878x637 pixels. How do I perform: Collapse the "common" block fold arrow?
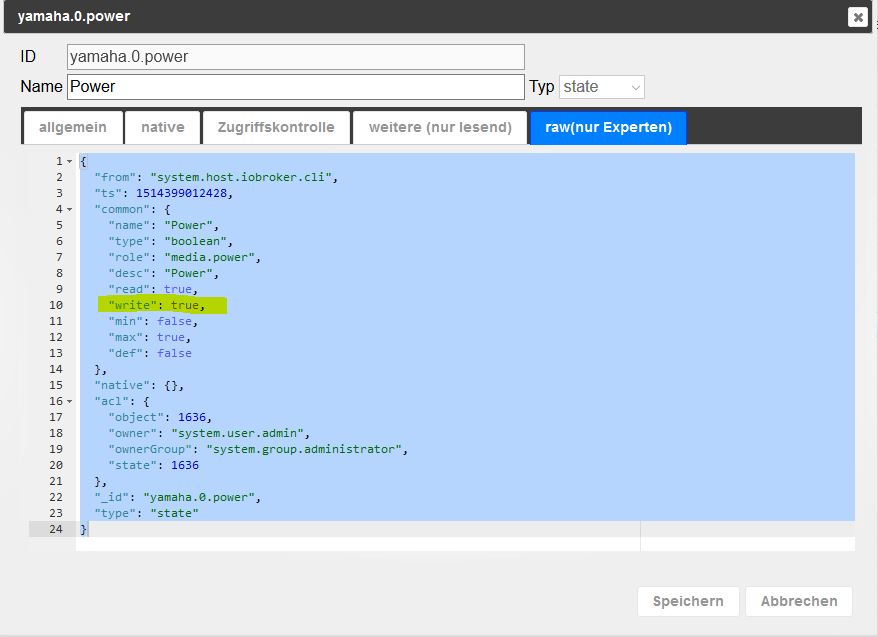click(70, 209)
